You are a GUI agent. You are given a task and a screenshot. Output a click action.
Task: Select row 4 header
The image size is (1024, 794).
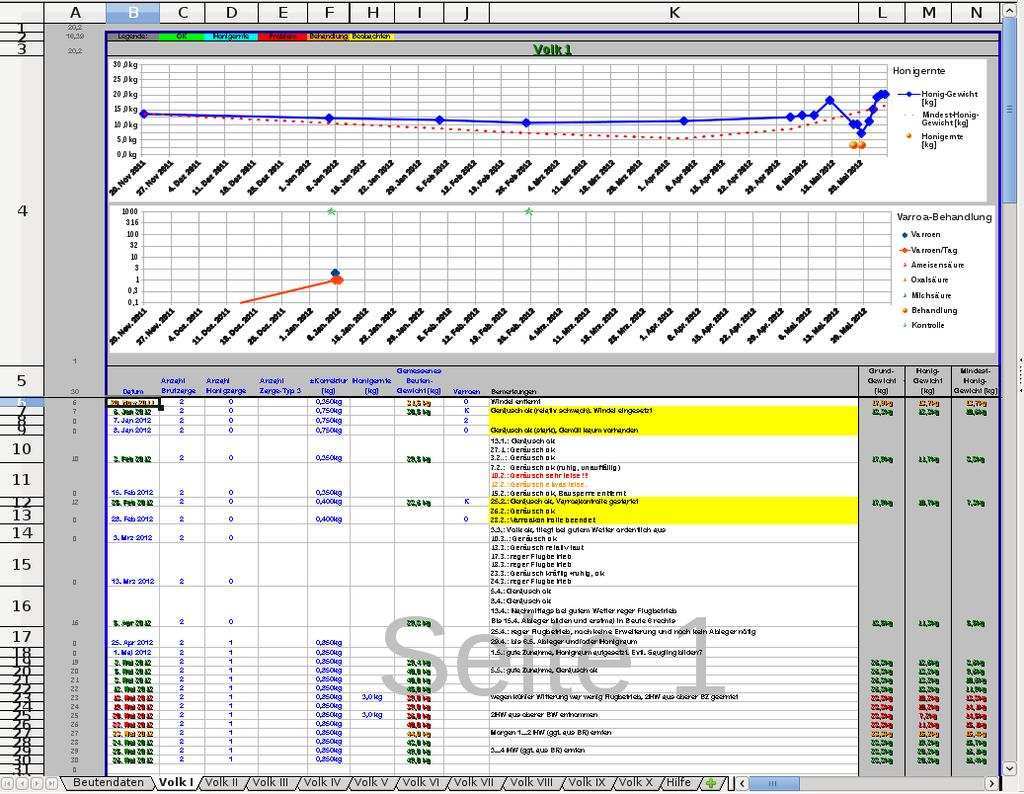pyautogui.click(x=22, y=211)
